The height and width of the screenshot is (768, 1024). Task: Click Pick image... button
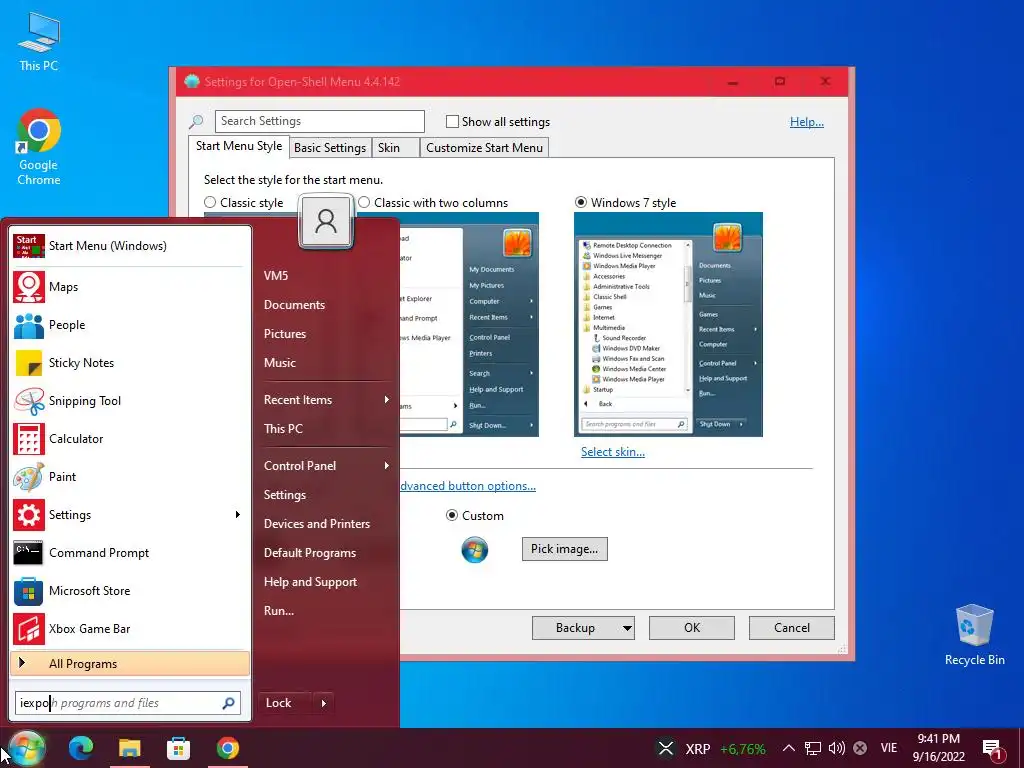(x=564, y=549)
